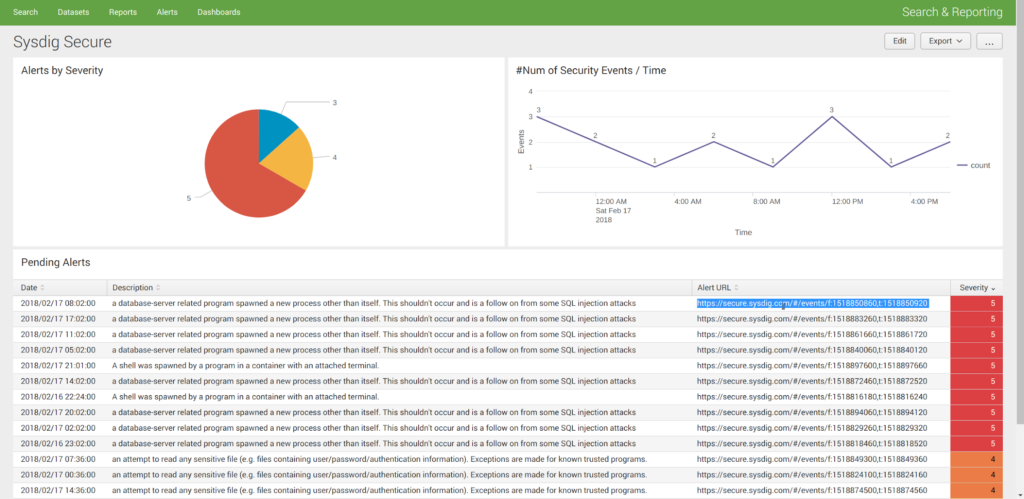Open alert URL ending t:1518824160
The height and width of the screenshot is (499, 1024).
(x=812, y=475)
